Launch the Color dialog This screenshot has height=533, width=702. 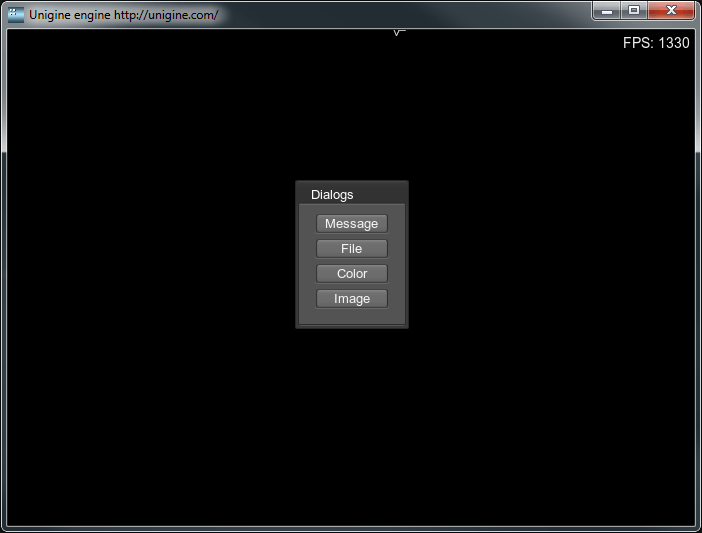[x=351, y=274]
